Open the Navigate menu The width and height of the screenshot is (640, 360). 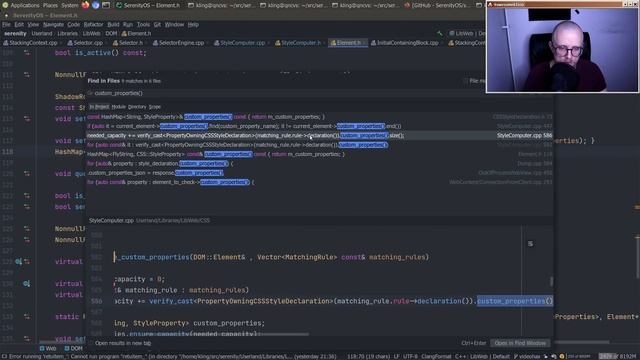pos(53,24)
